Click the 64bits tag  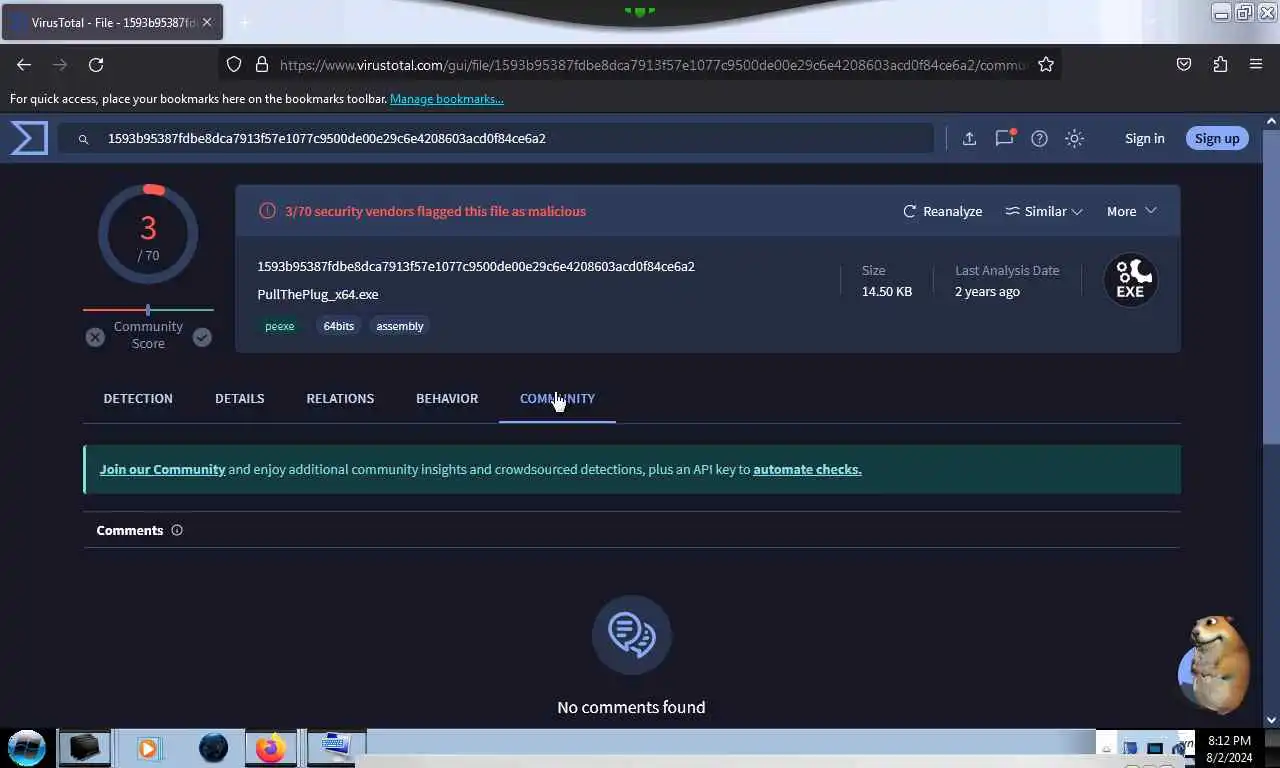tap(339, 326)
